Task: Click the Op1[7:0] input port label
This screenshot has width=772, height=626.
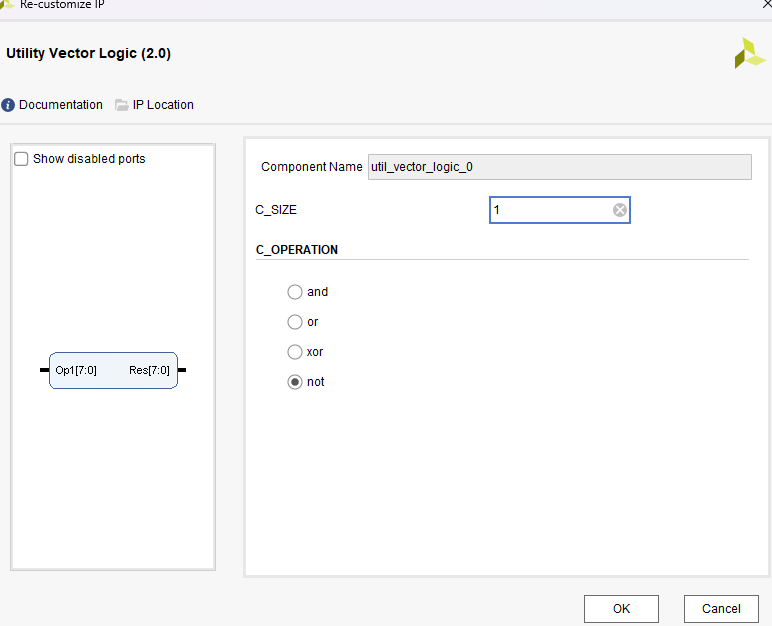Action: tap(76, 371)
